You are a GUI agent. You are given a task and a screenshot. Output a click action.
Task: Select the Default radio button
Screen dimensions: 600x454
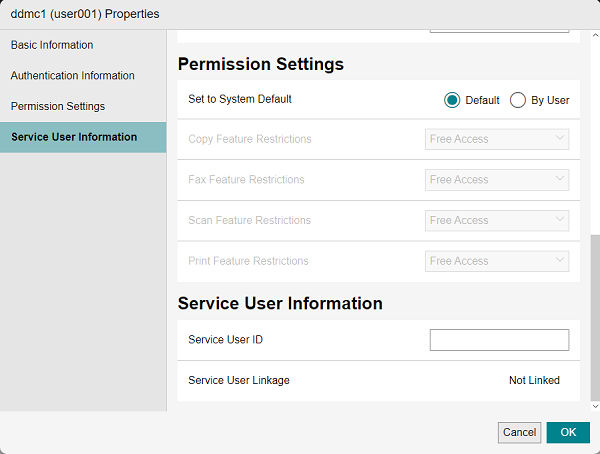point(452,100)
